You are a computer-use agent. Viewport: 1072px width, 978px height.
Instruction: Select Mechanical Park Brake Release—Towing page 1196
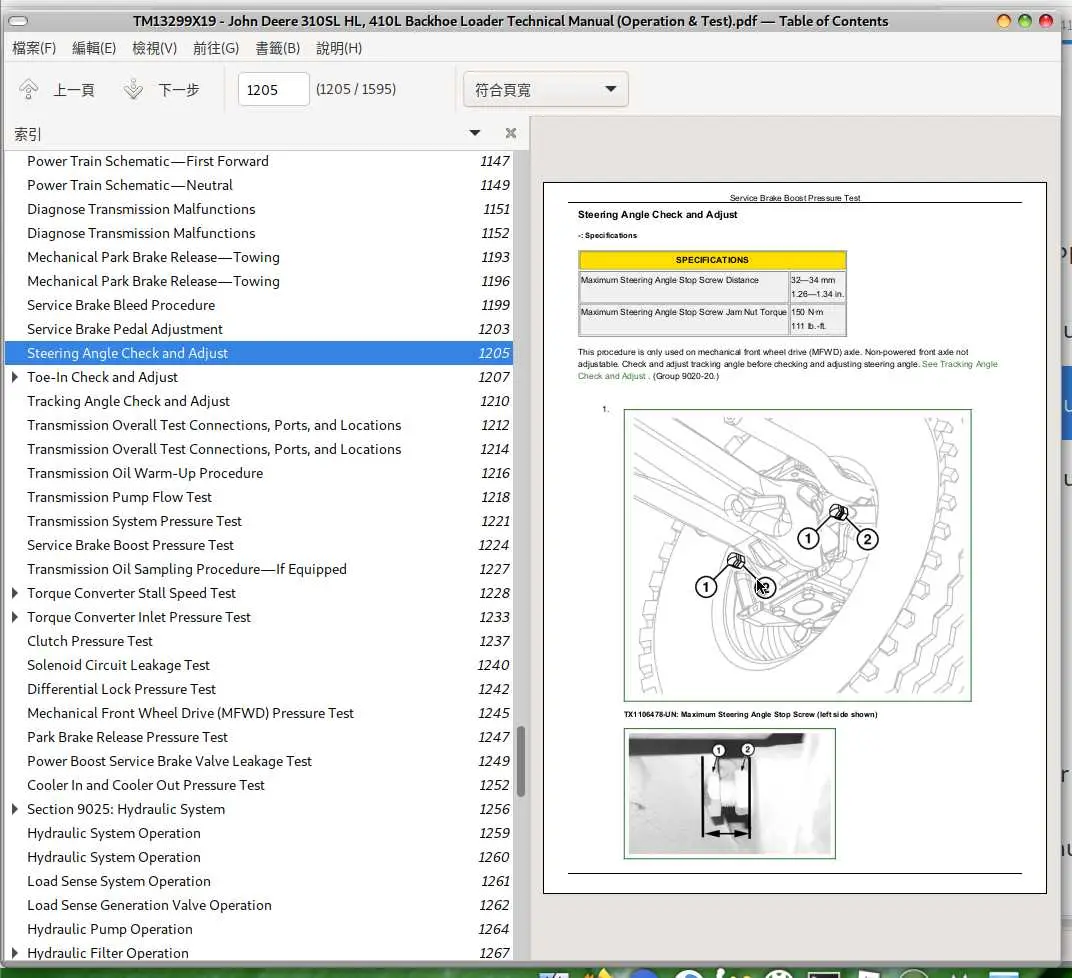pos(258,281)
